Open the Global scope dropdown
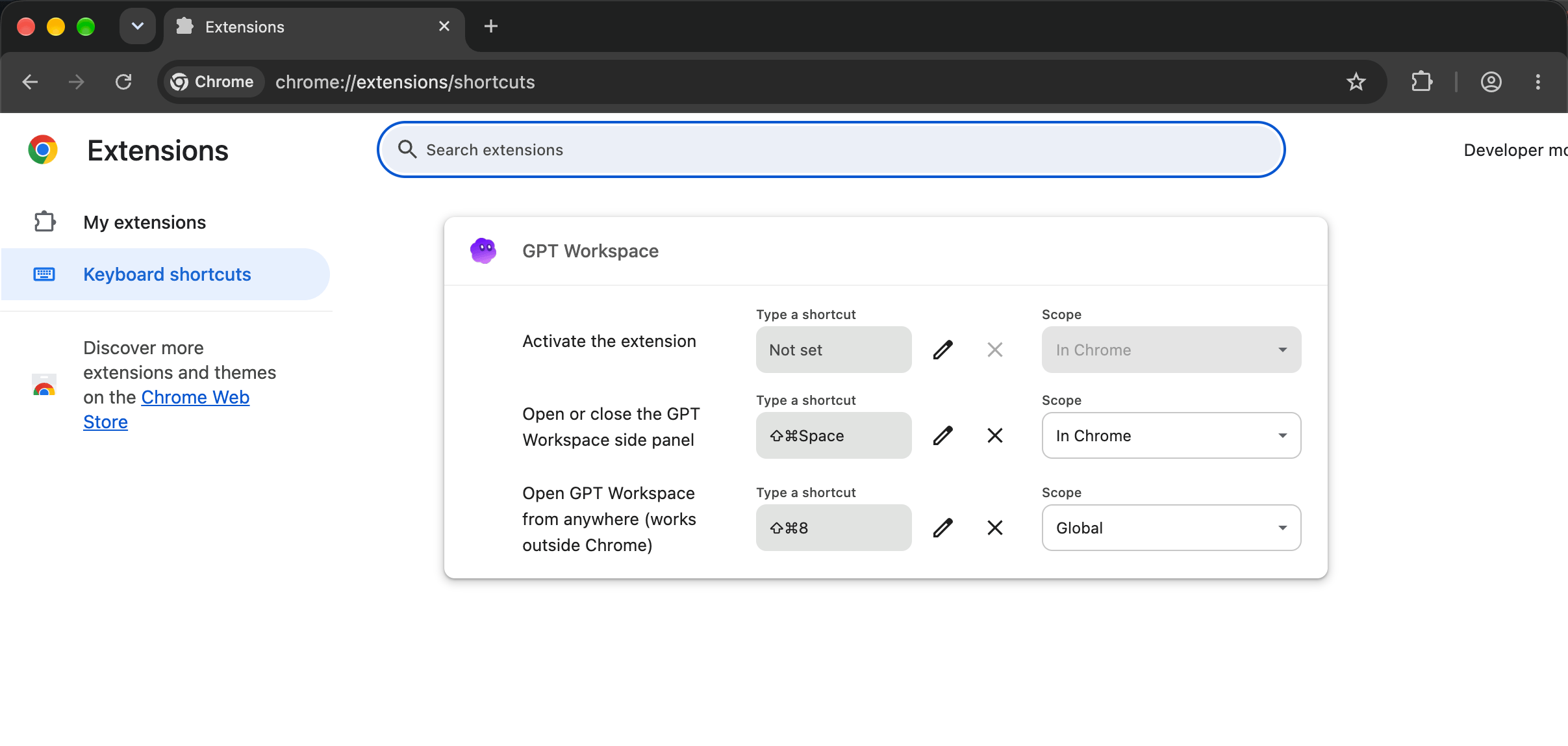Image resolution: width=1568 pixels, height=746 pixels. tap(1171, 528)
